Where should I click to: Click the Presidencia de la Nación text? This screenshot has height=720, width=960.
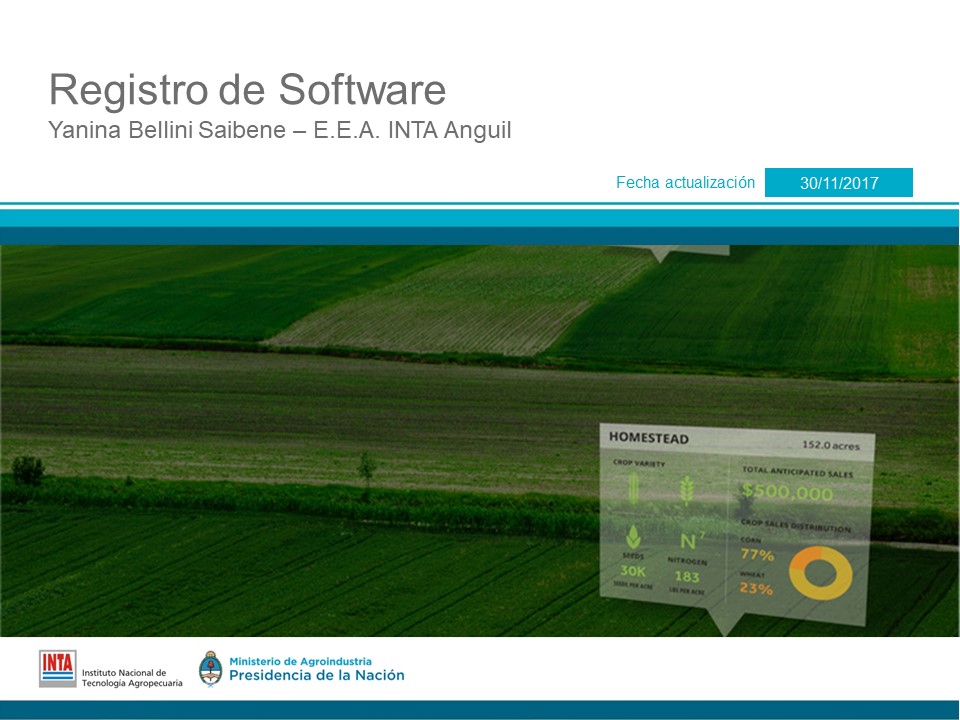[317, 675]
